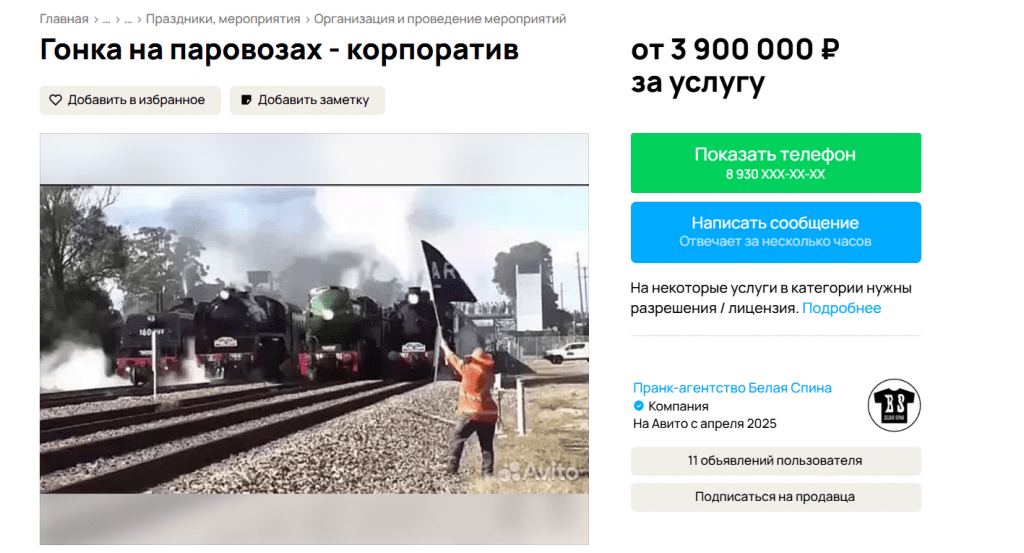1024x553 pixels.
Task: Open the Белая Спина seller logo avatar
Action: coord(894,405)
